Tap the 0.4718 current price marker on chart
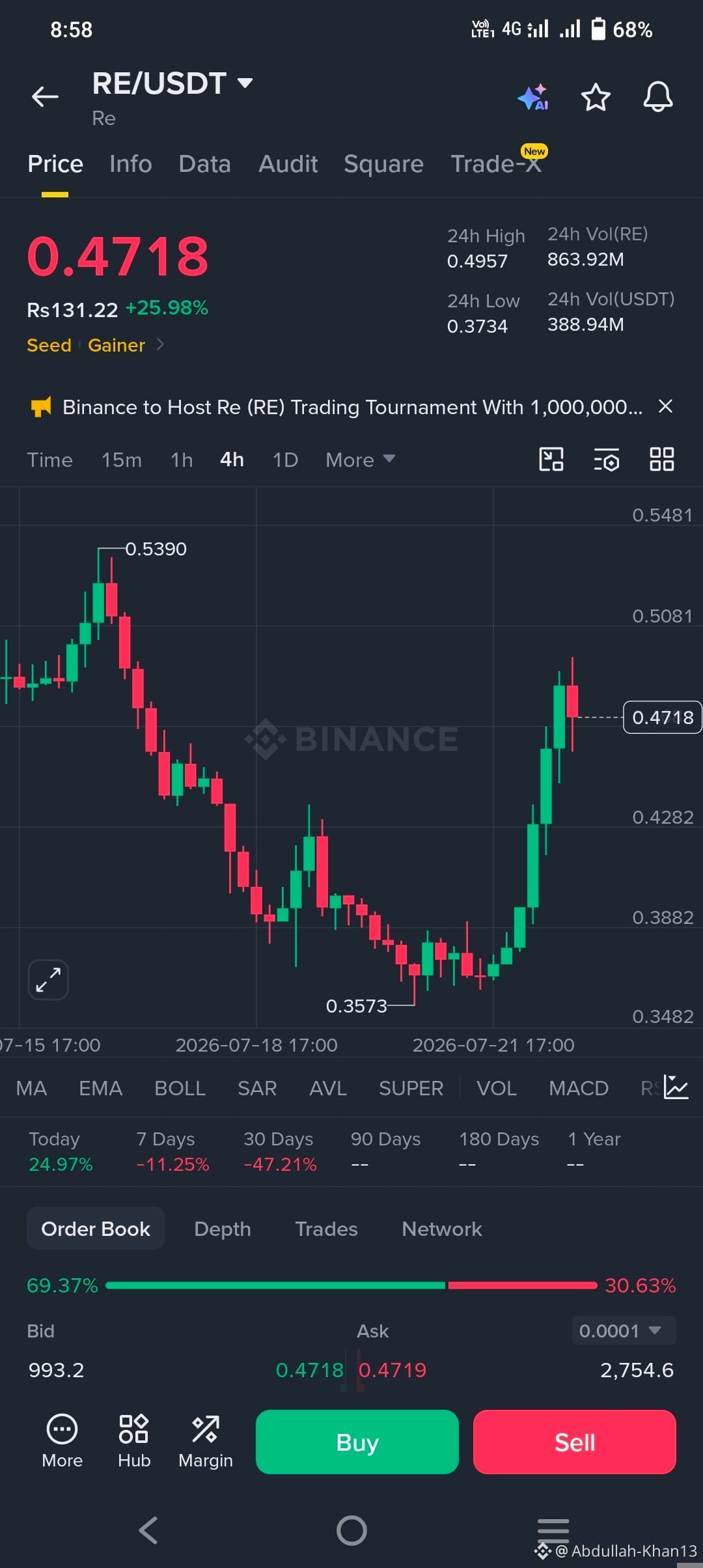This screenshot has height=1568, width=703. click(x=663, y=717)
